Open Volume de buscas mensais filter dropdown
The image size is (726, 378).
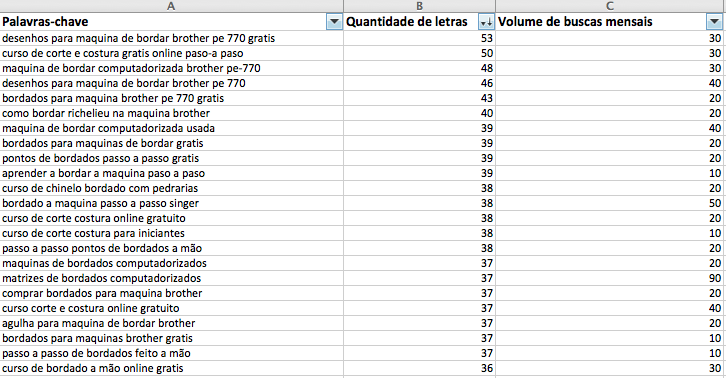pyautogui.click(x=714, y=22)
